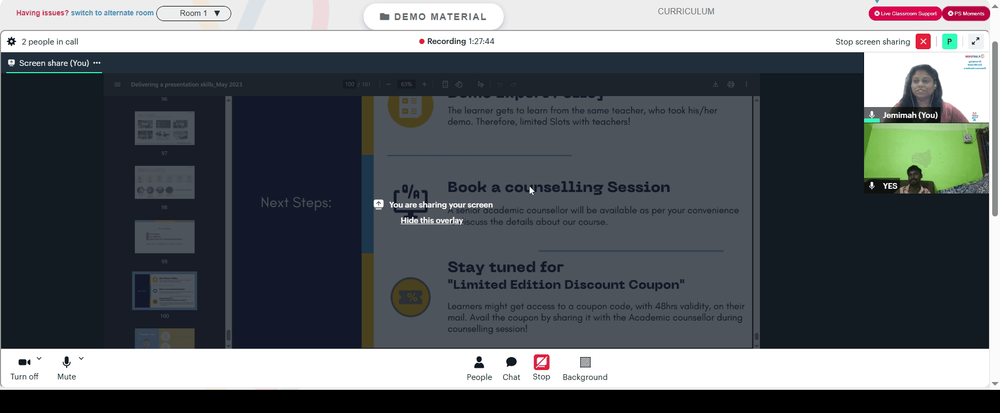The image size is (1000, 413).
Task: Click the PDF fit to page icon
Action: 445,84
